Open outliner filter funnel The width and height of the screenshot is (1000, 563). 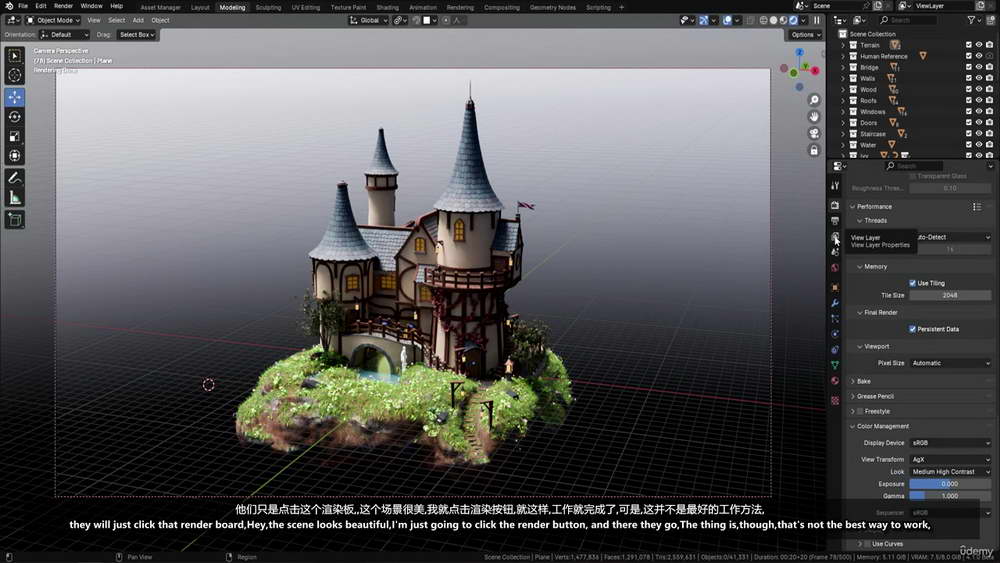point(971,20)
